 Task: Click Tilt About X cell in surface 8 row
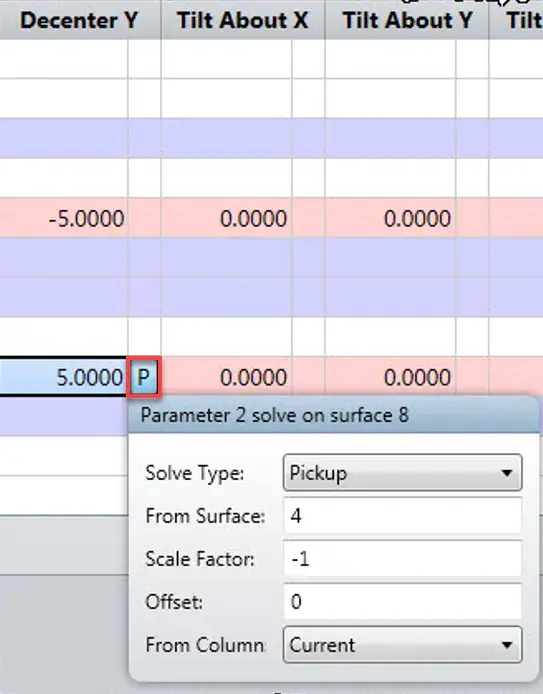point(226,377)
